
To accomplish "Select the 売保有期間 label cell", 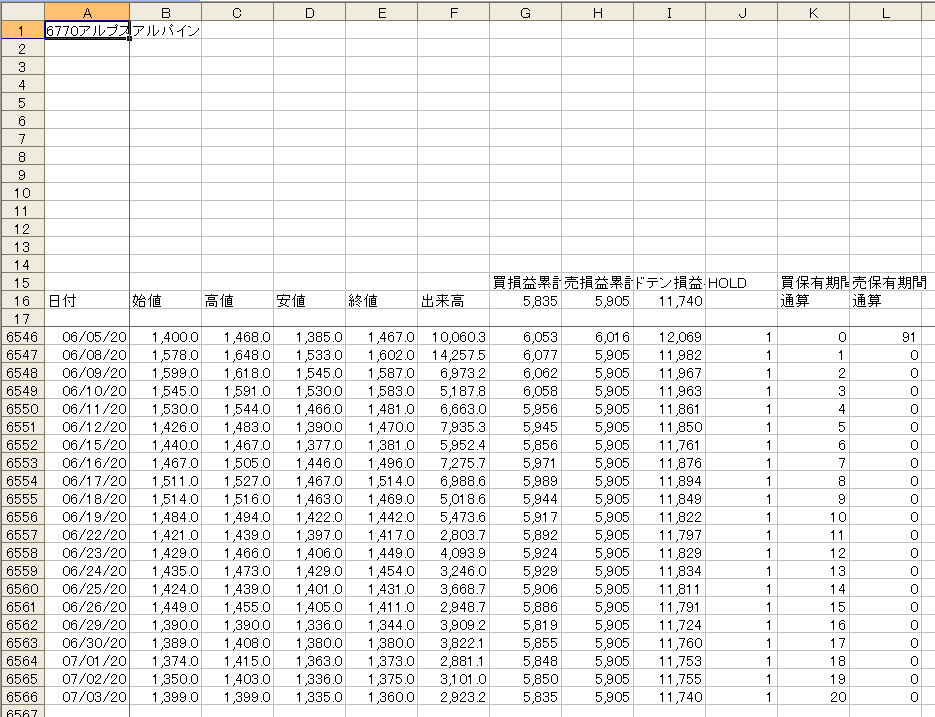I will (x=886, y=283).
